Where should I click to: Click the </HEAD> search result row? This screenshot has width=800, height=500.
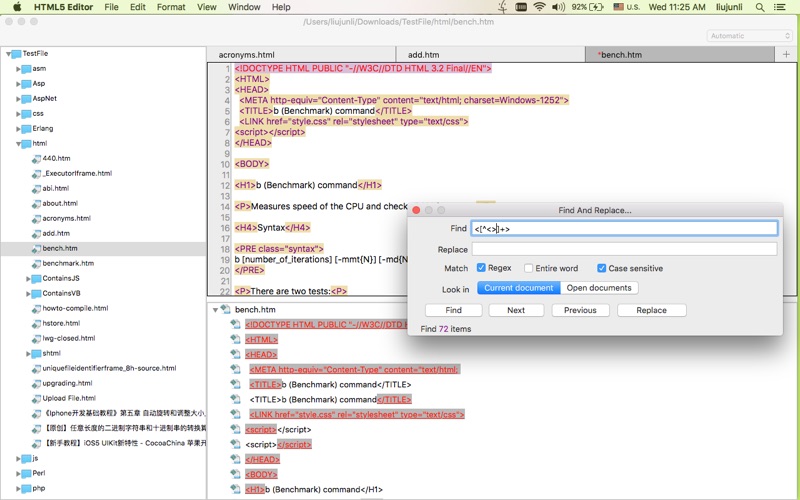pyautogui.click(x=262, y=459)
